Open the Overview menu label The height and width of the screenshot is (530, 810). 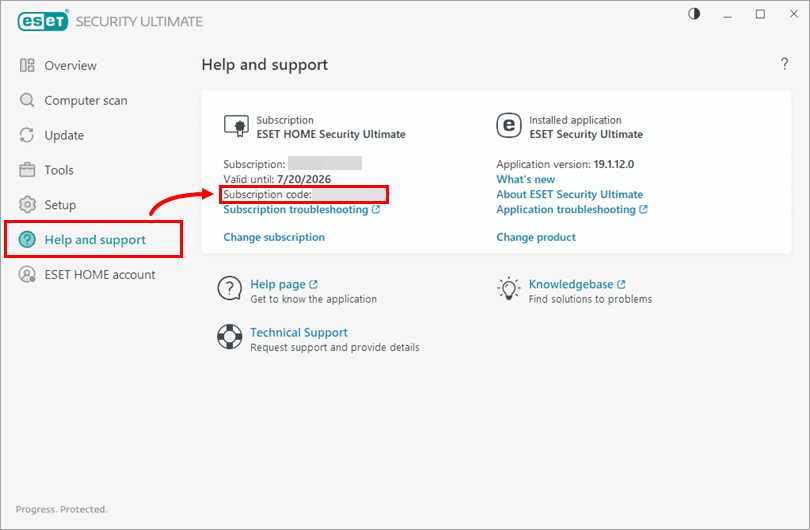coord(70,66)
